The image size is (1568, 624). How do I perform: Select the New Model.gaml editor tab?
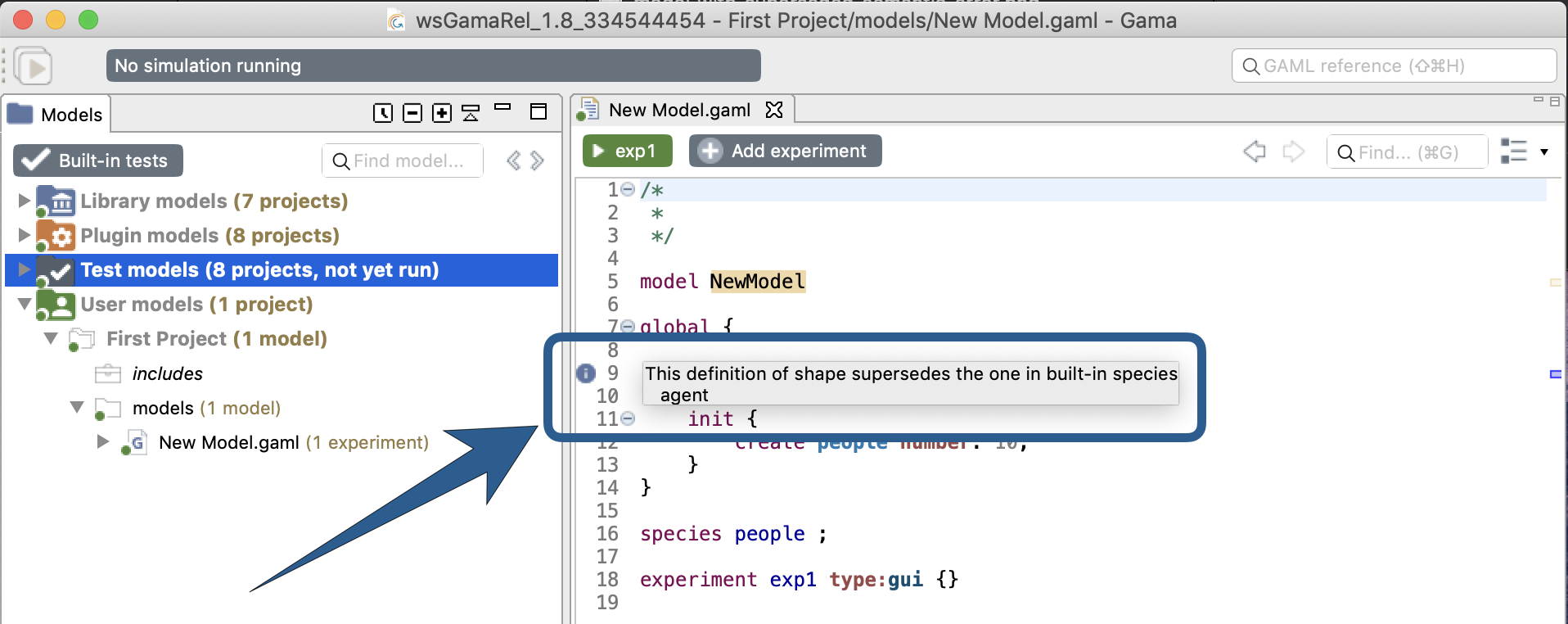pos(679,110)
